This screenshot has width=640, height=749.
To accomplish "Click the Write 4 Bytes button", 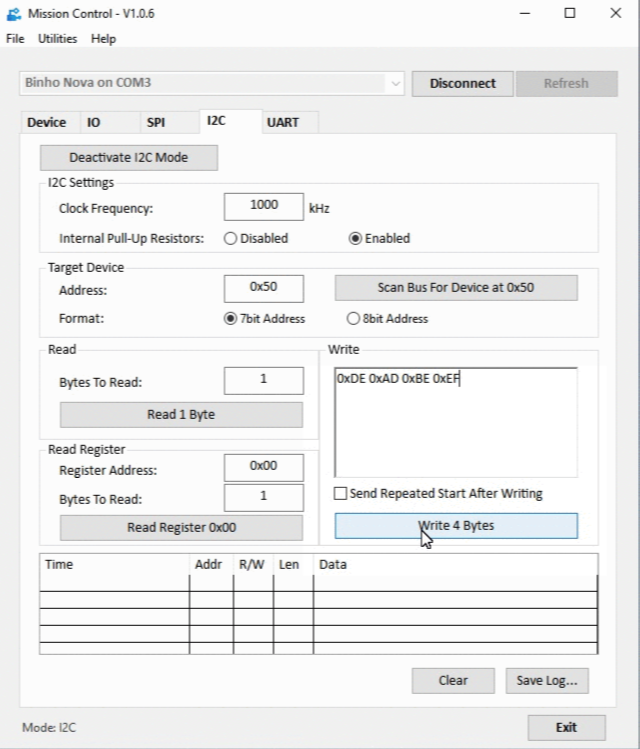I will [456, 526].
